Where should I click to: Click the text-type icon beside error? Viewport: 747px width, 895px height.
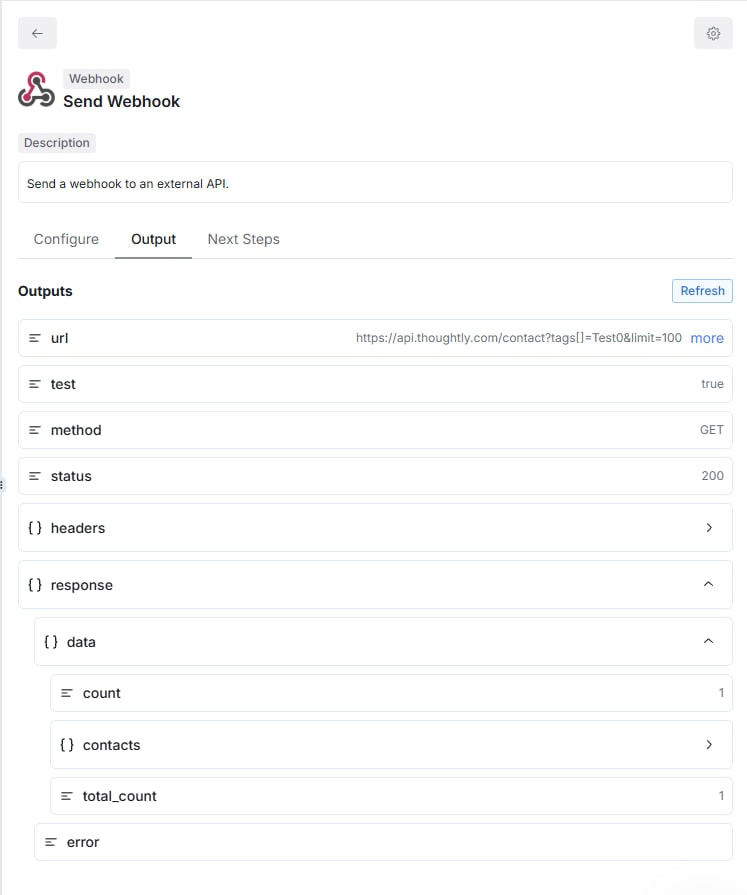(x=52, y=841)
